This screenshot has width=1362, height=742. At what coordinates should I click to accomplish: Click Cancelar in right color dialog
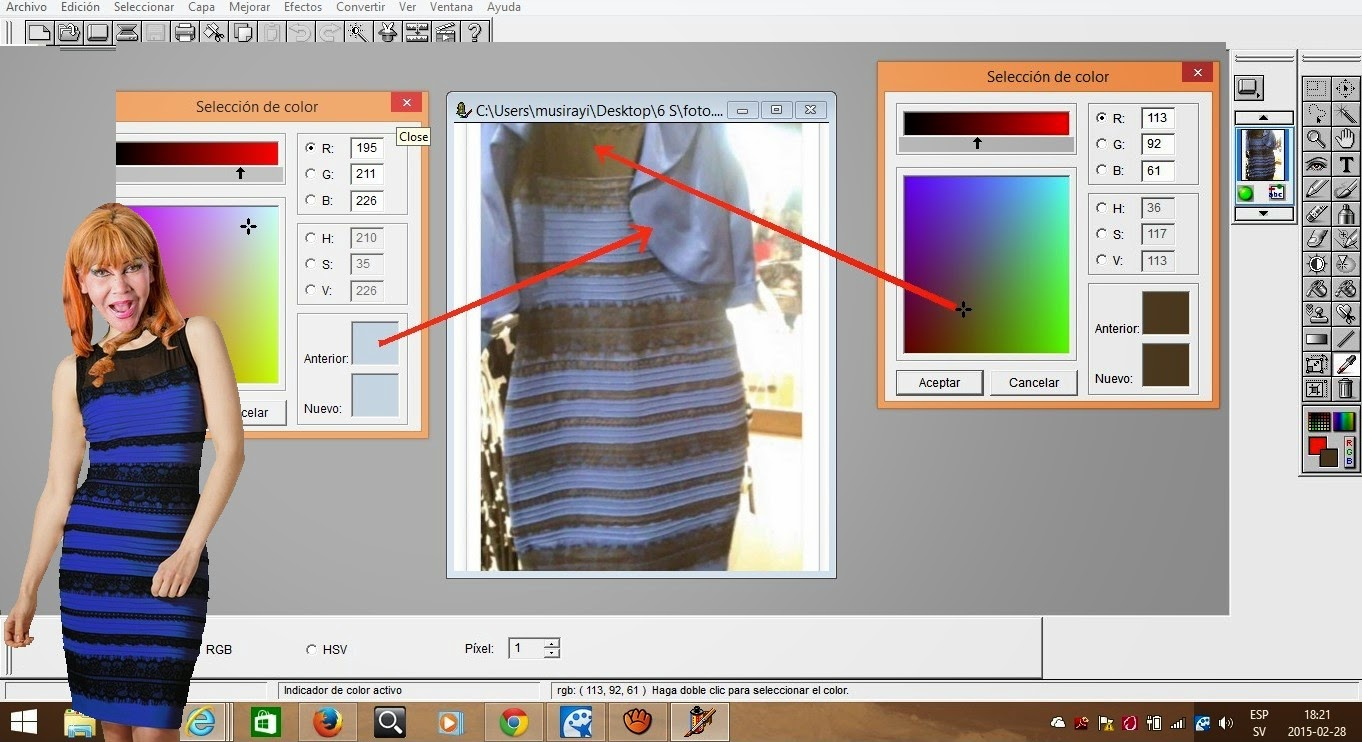[1034, 383]
